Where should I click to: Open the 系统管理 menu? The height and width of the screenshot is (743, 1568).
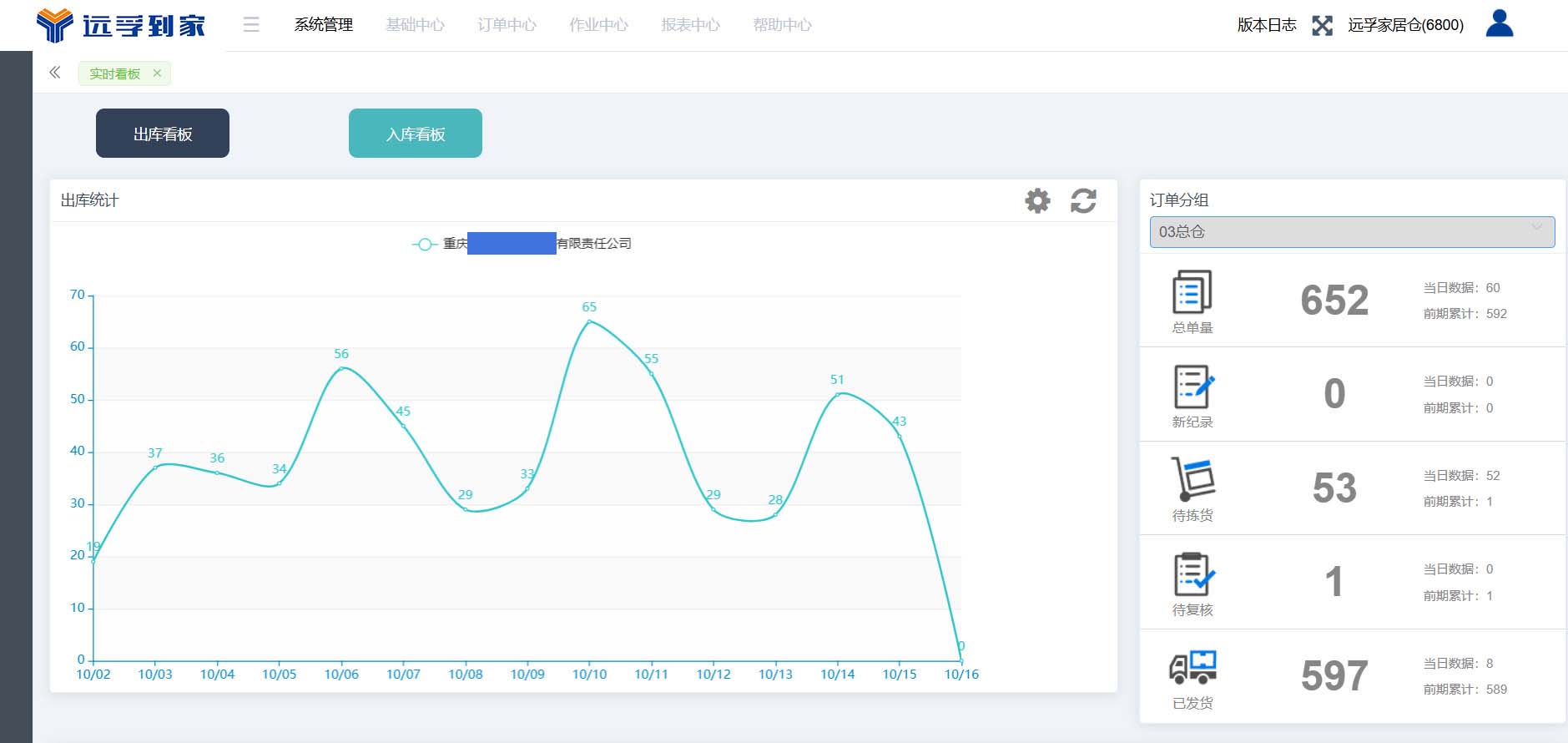coord(324,25)
